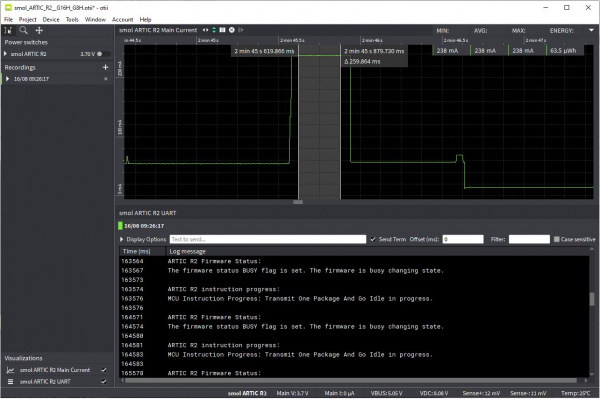
Task: Auto-scale graph vertically with green arrows icon
Action: [x=214, y=30]
